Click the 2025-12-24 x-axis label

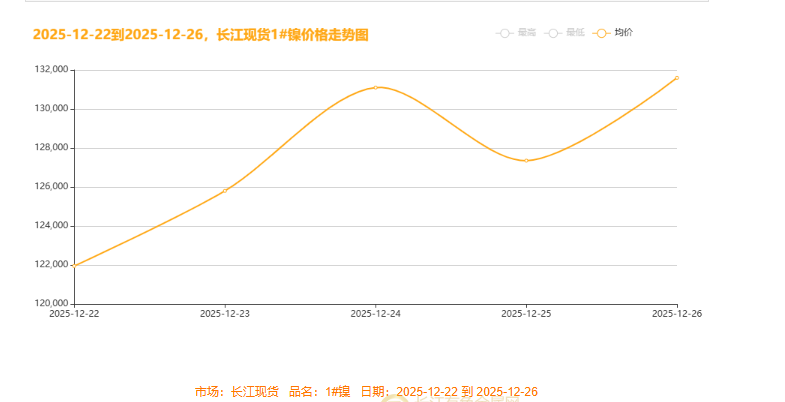point(375,314)
